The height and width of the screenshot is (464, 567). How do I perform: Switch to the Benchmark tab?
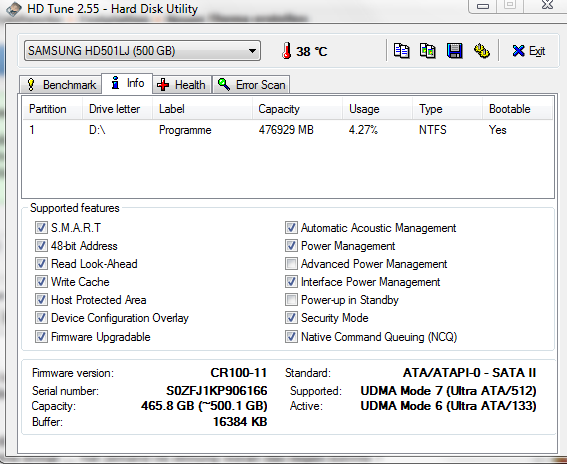[60, 85]
